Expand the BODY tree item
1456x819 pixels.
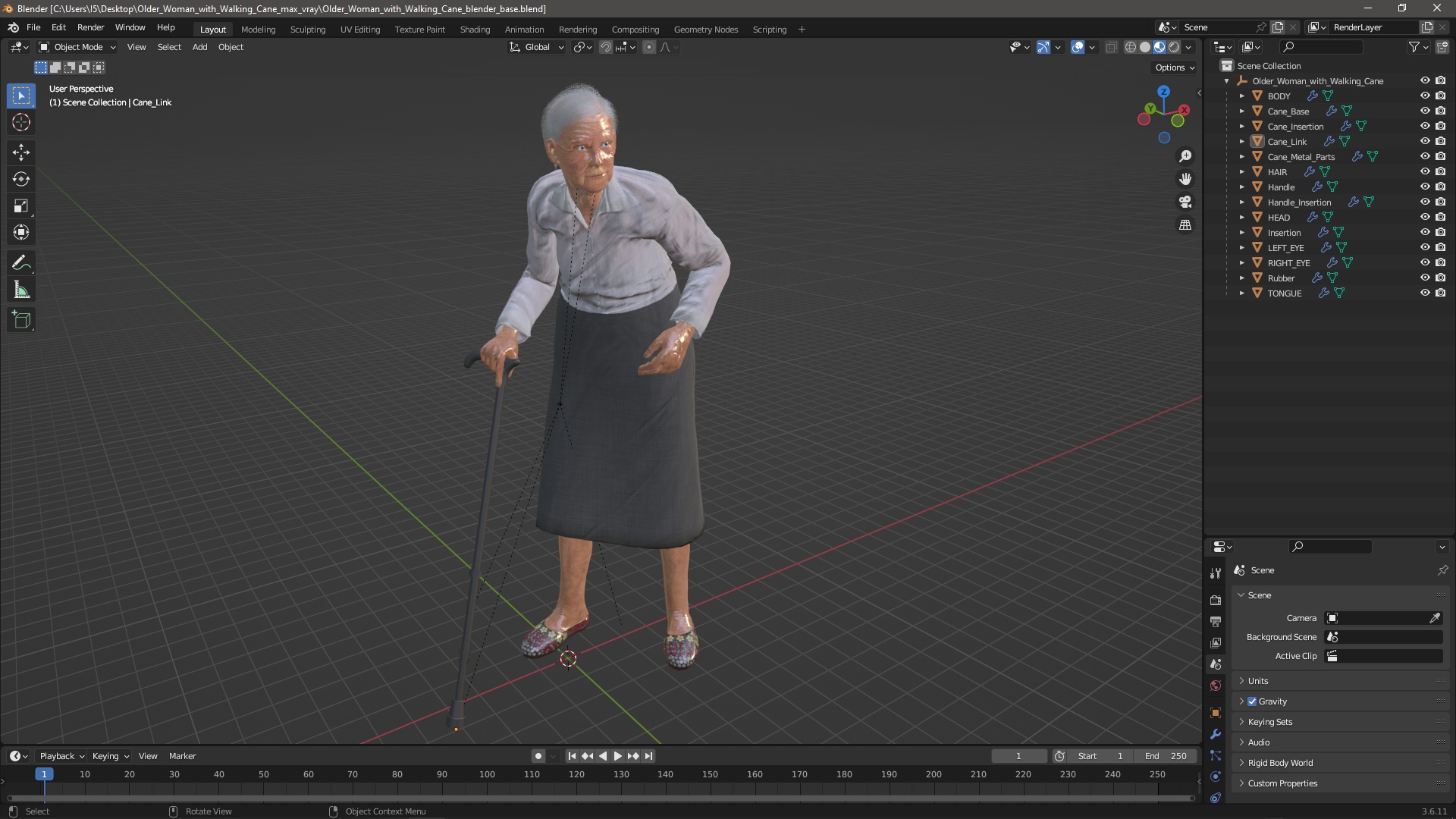coord(1241,96)
